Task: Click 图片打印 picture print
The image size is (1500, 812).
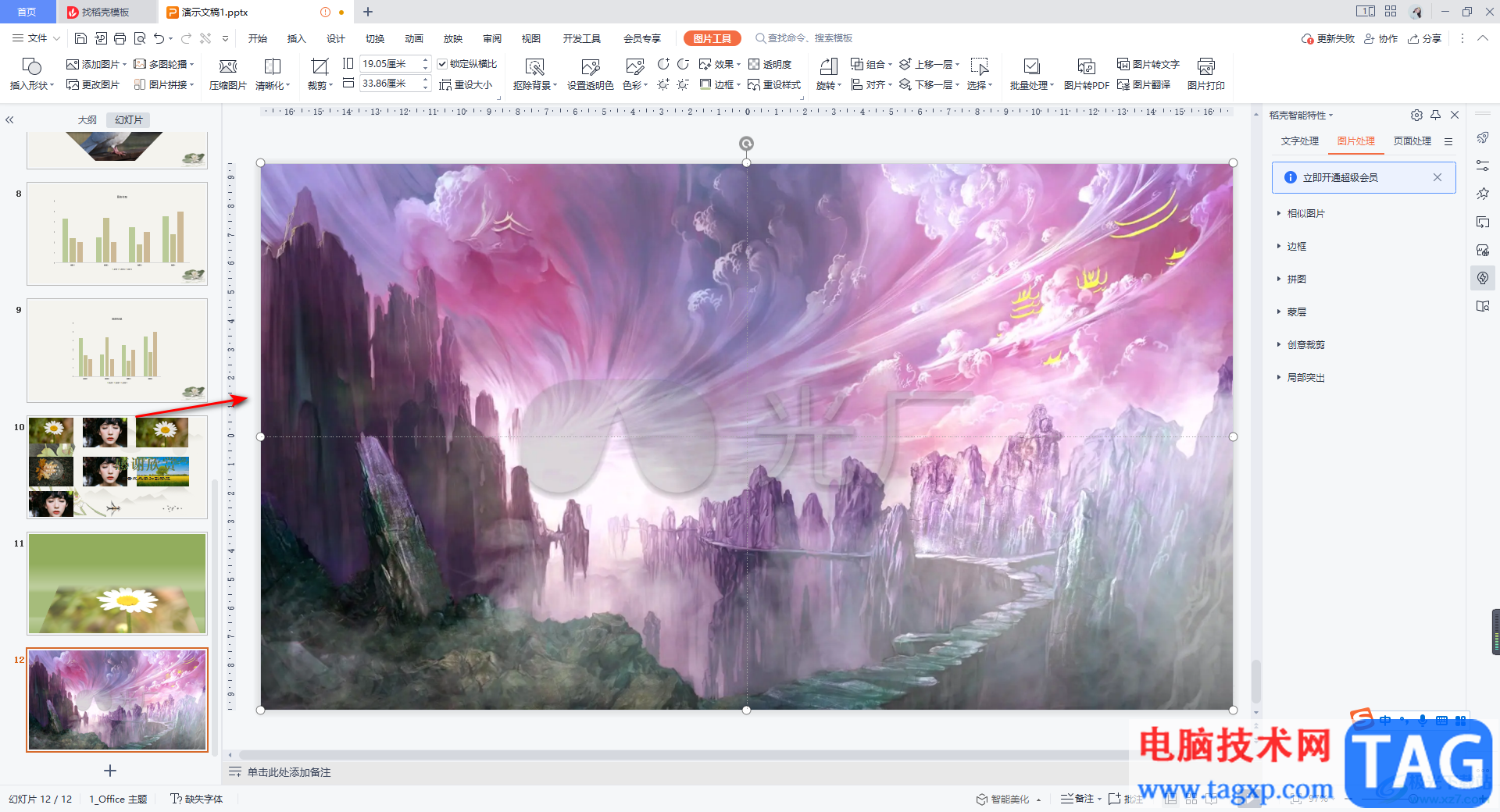Action: [x=1206, y=74]
